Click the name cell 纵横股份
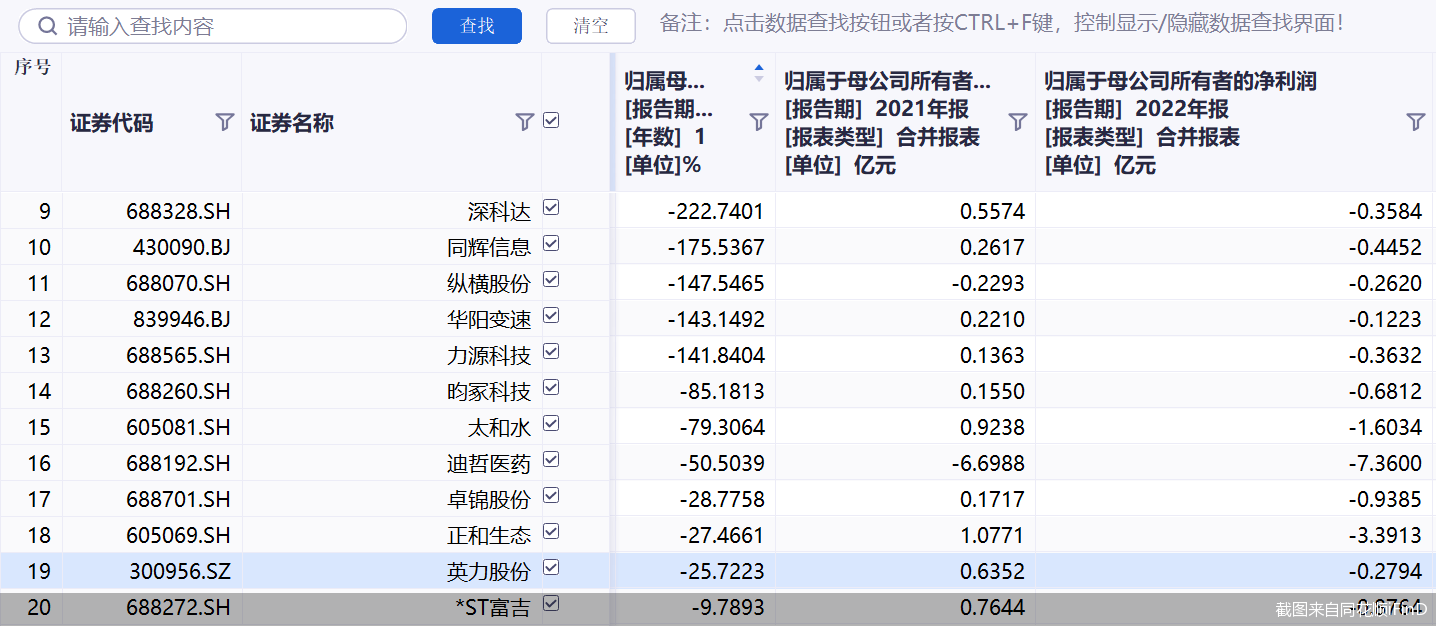The width and height of the screenshot is (1436, 626). pyautogui.click(x=489, y=283)
